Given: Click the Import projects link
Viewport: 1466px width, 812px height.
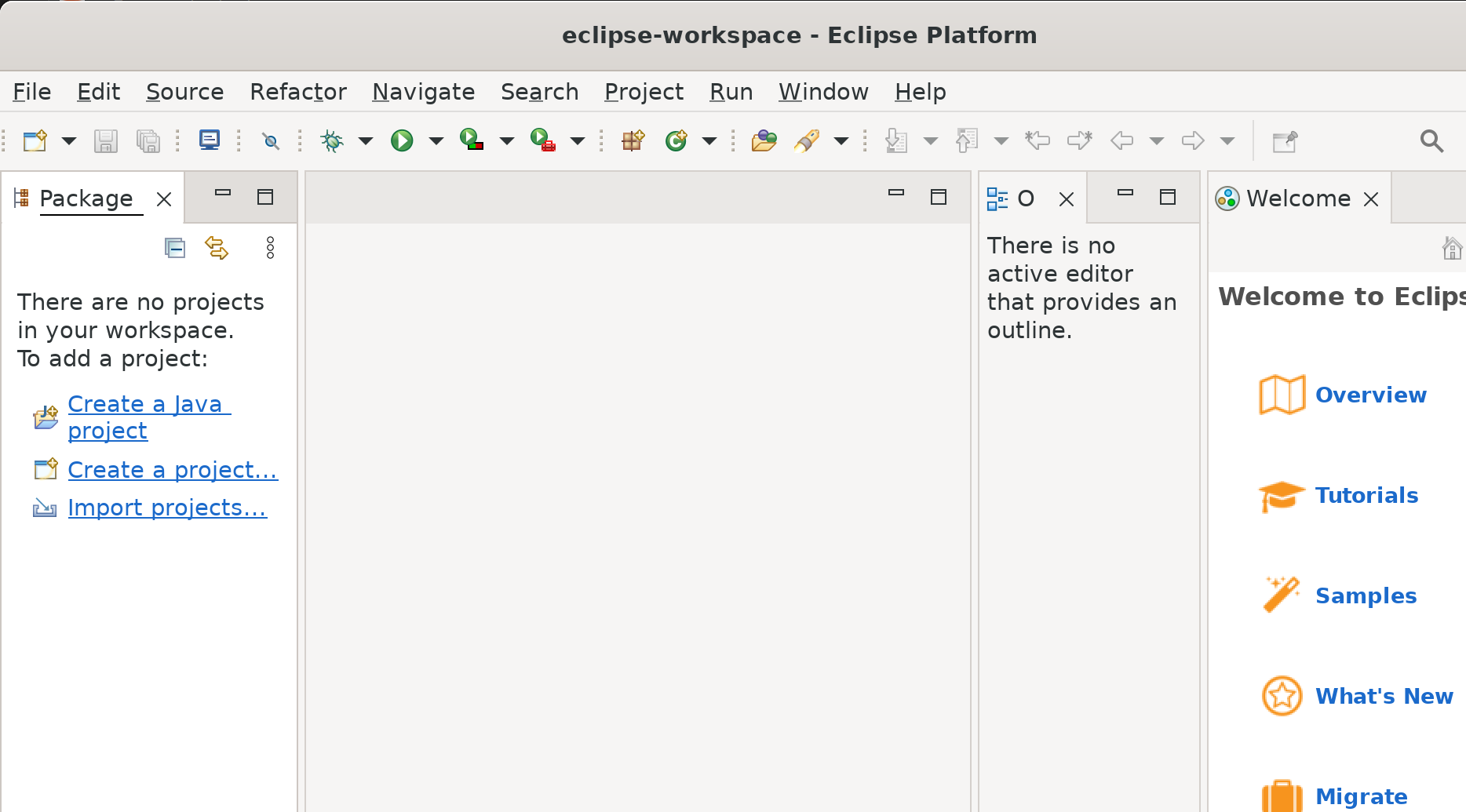Looking at the screenshot, I should 167,507.
